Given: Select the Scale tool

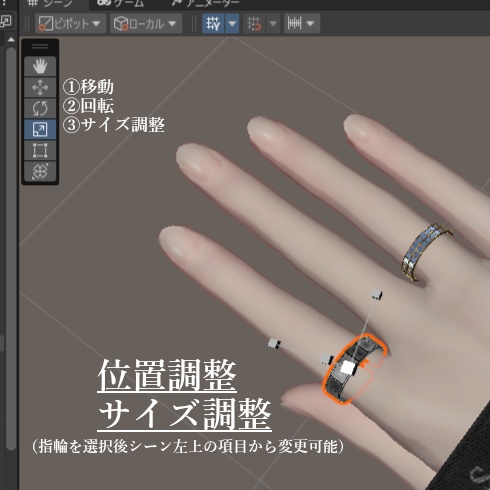Looking at the screenshot, I should pyautogui.click(x=40, y=129).
